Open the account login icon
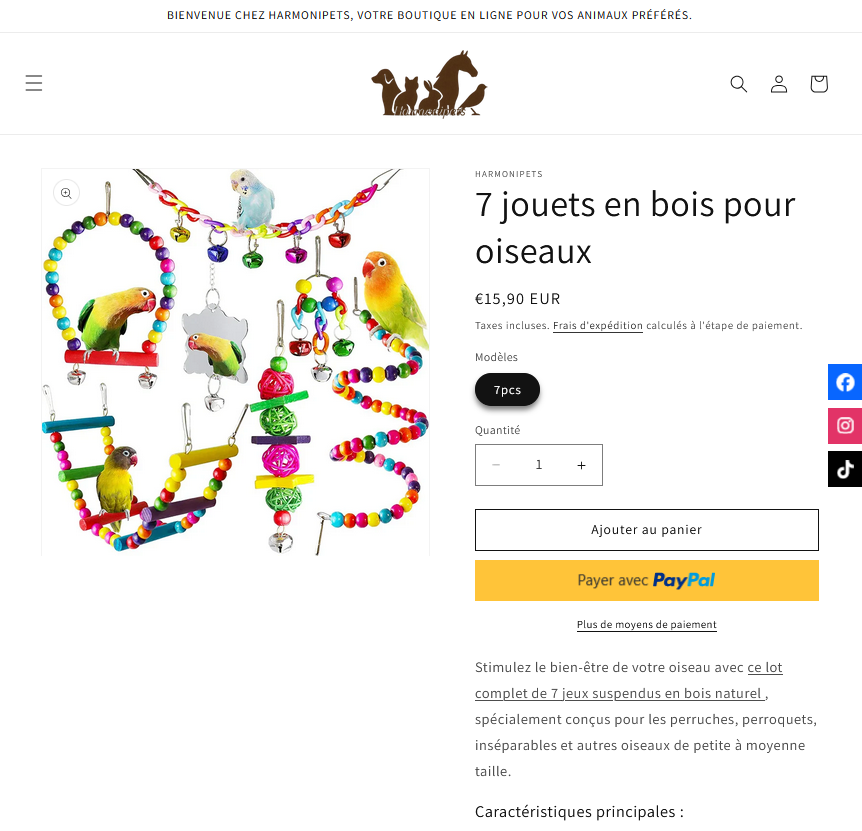862x831 pixels. coord(778,84)
